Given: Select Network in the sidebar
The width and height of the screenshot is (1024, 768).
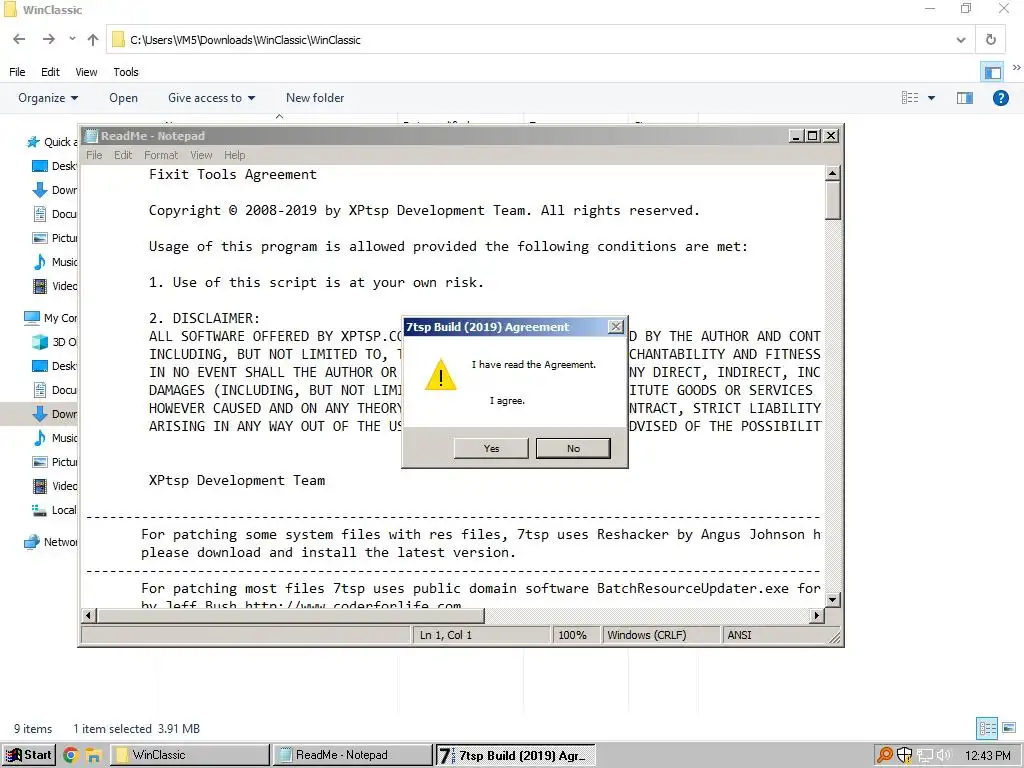Looking at the screenshot, I should [51, 542].
